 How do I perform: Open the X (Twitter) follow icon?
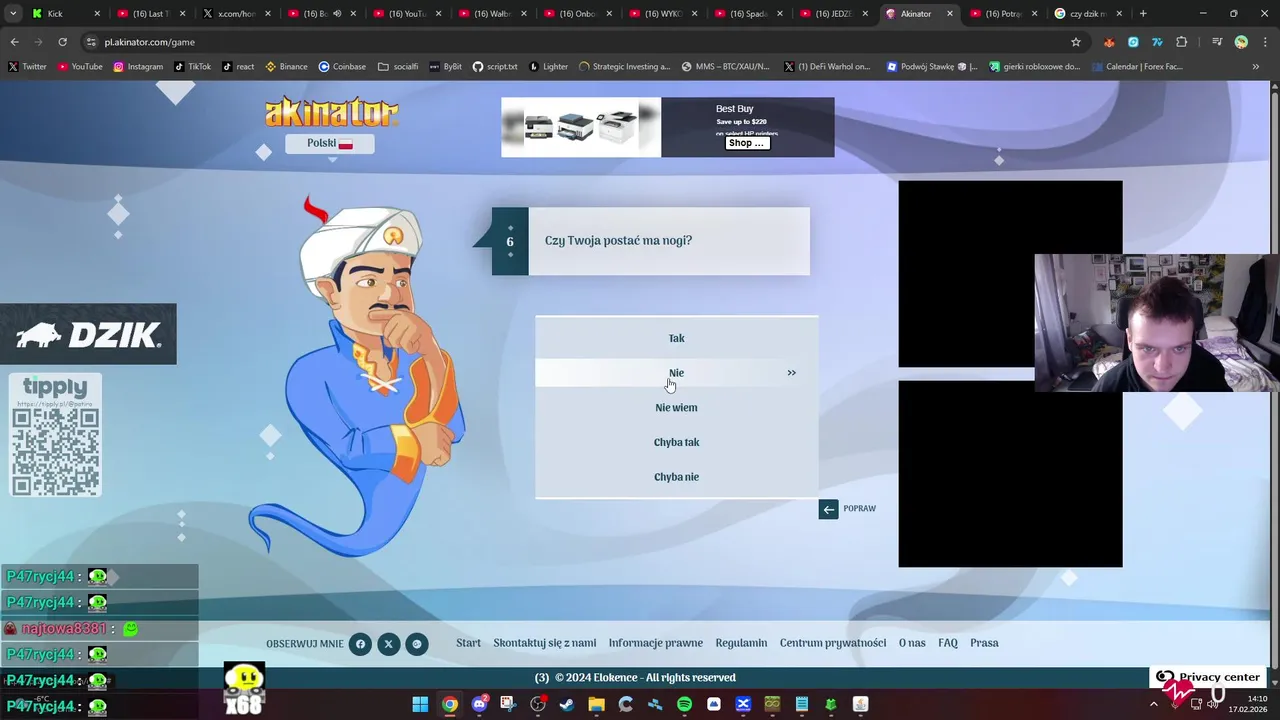(388, 644)
